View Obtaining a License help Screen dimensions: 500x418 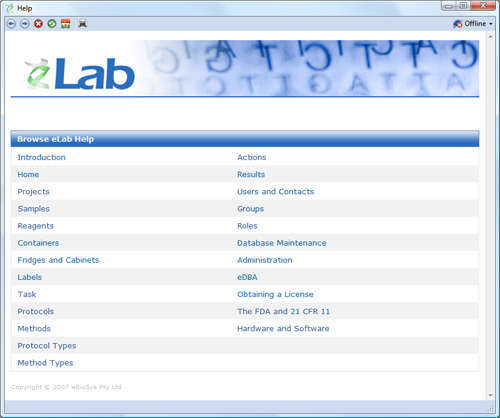[275, 294]
